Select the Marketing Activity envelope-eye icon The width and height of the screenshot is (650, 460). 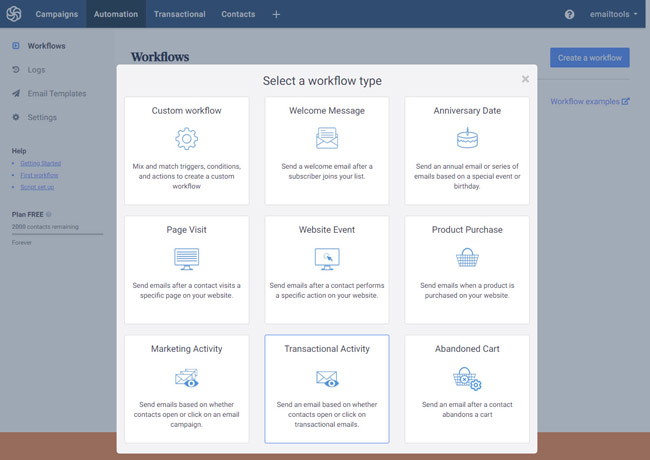coord(187,378)
